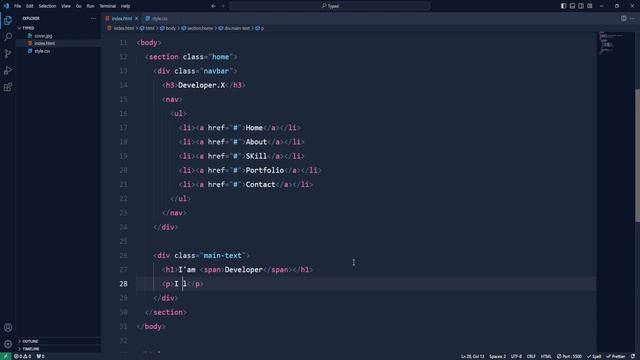Viewport: 640px width, 360px height.
Task: Click the text Developer.X on line 14
Action: click(x=202, y=85)
